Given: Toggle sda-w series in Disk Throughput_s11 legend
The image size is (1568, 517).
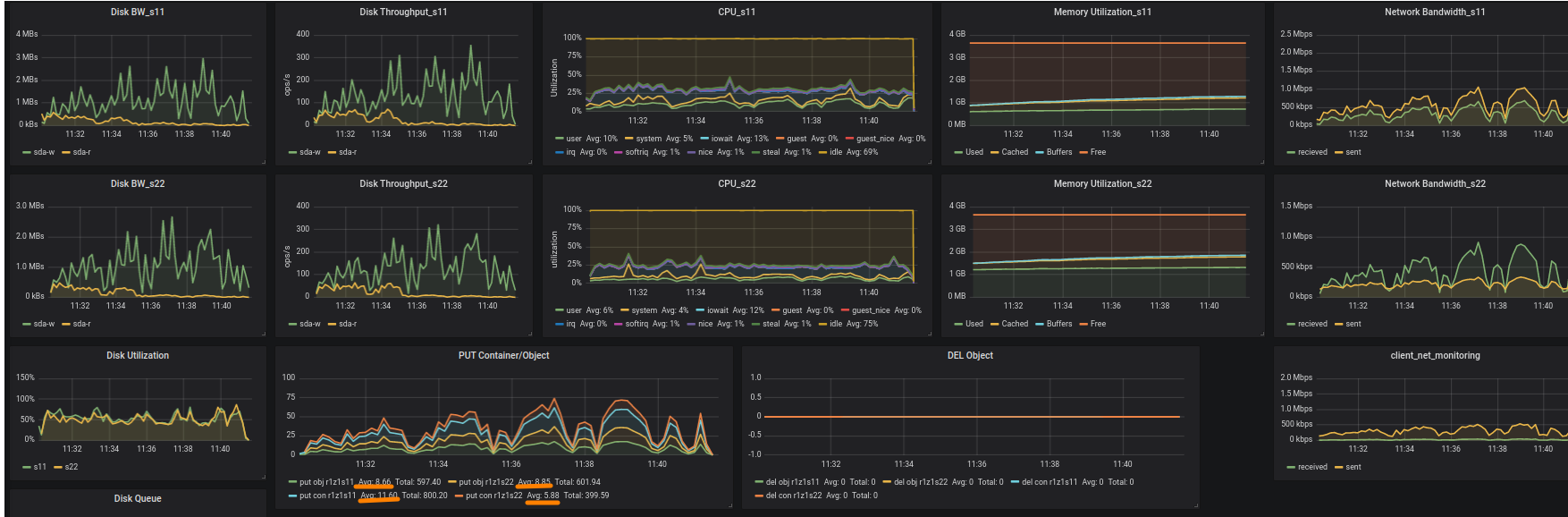Looking at the screenshot, I should (310, 152).
